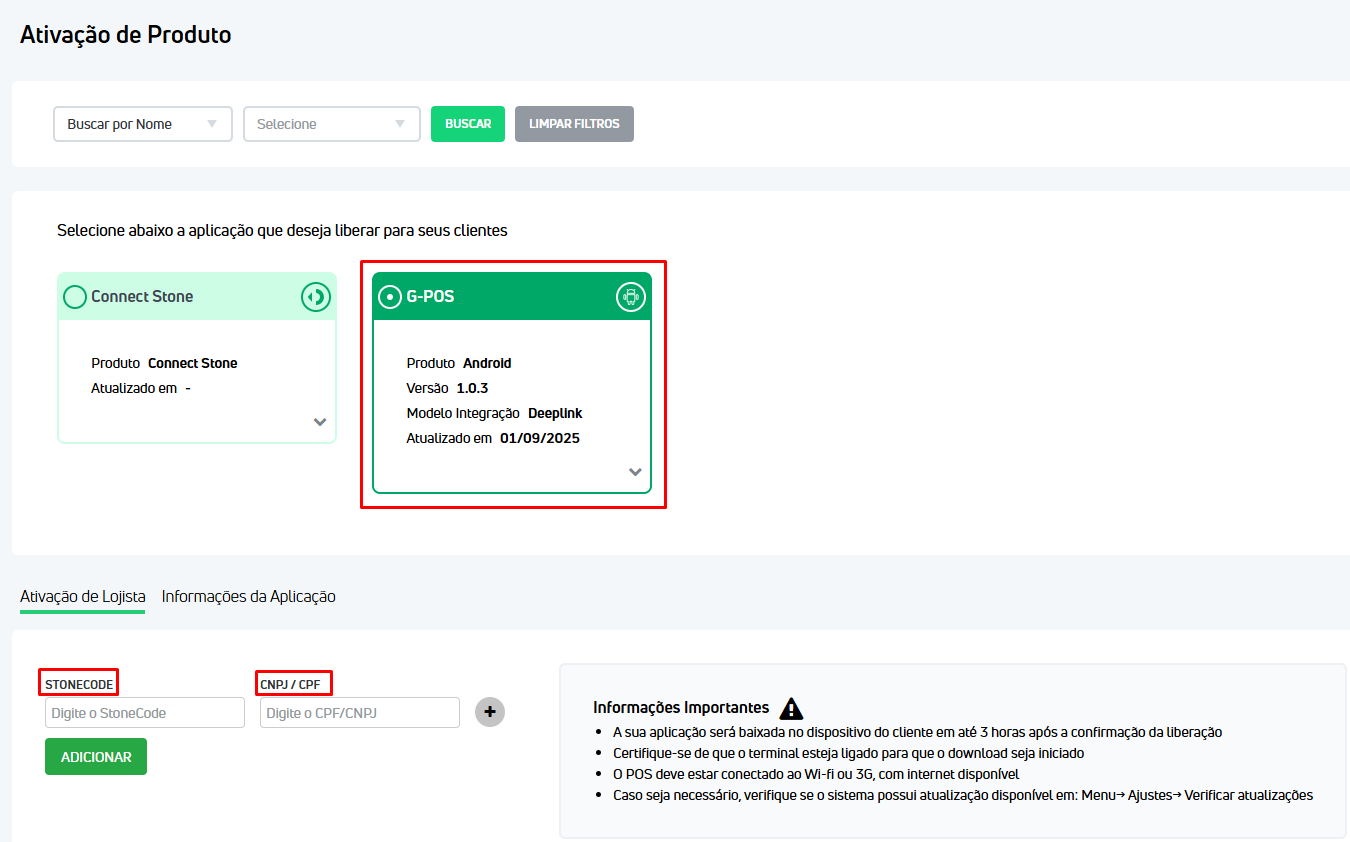The height and width of the screenshot is (842, 1350).
Task: Click the Android robot icon on G-POS
Action: [x=630, y=297]
